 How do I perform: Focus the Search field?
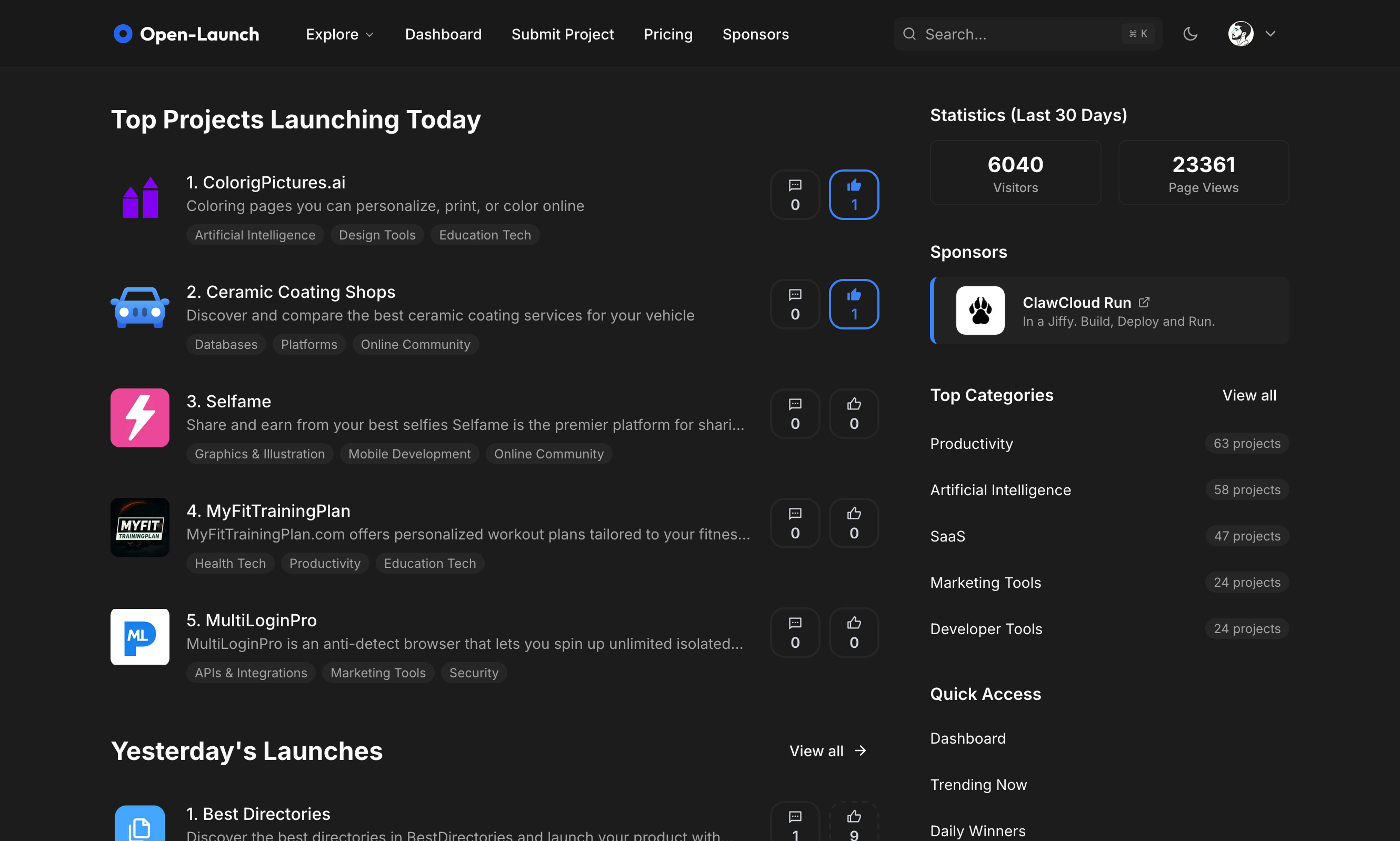click(x=1028, y=34)
